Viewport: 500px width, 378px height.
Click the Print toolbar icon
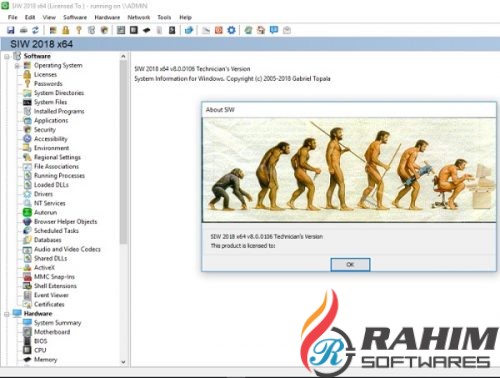[23, 30]
